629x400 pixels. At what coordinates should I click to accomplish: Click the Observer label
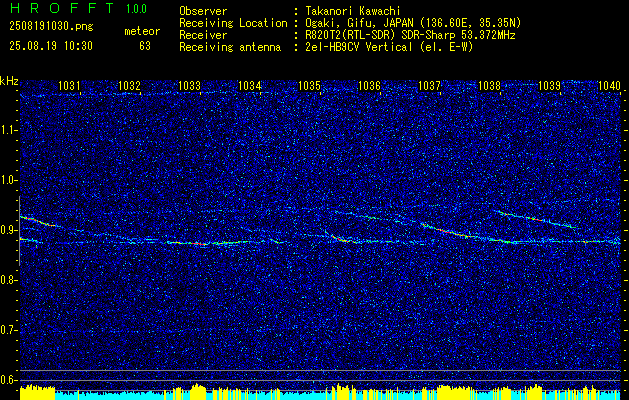click(x=203, y=11)
